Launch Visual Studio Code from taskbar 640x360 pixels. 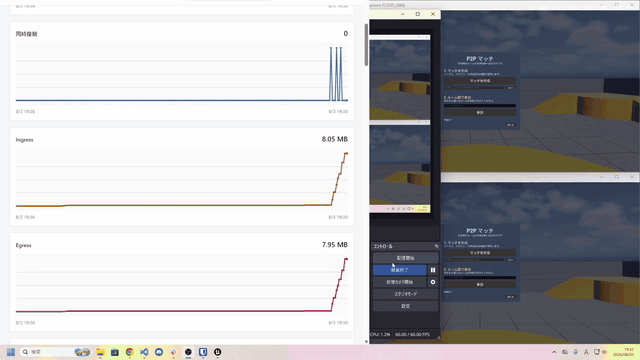tap(144, 352)
